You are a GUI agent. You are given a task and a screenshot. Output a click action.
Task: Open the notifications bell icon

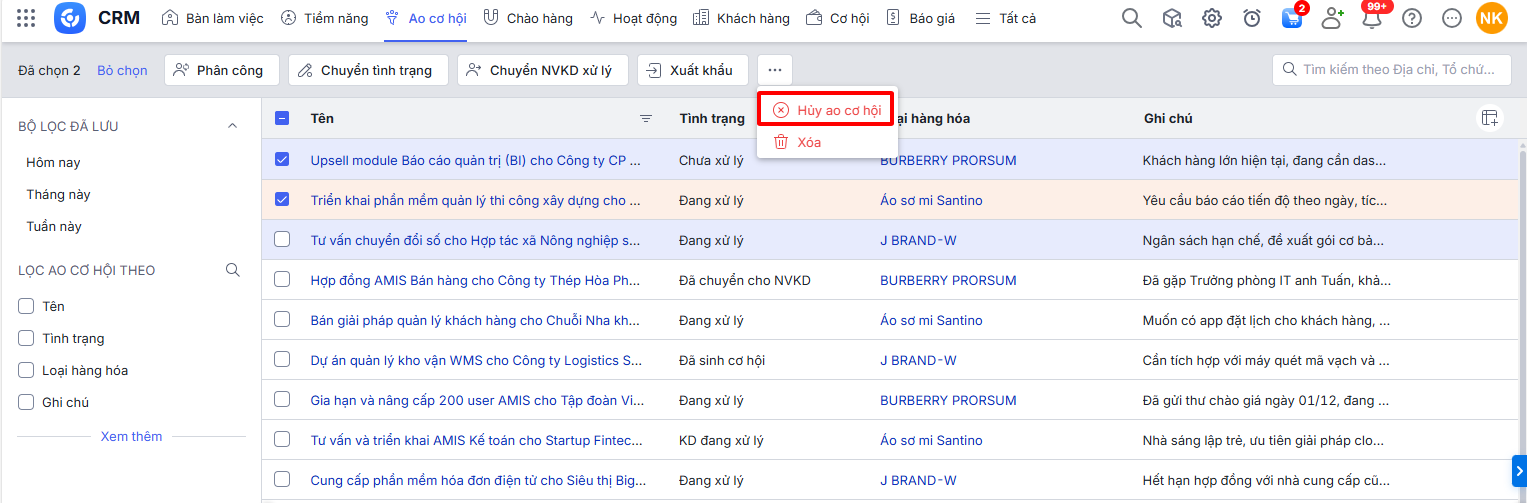1372,18
